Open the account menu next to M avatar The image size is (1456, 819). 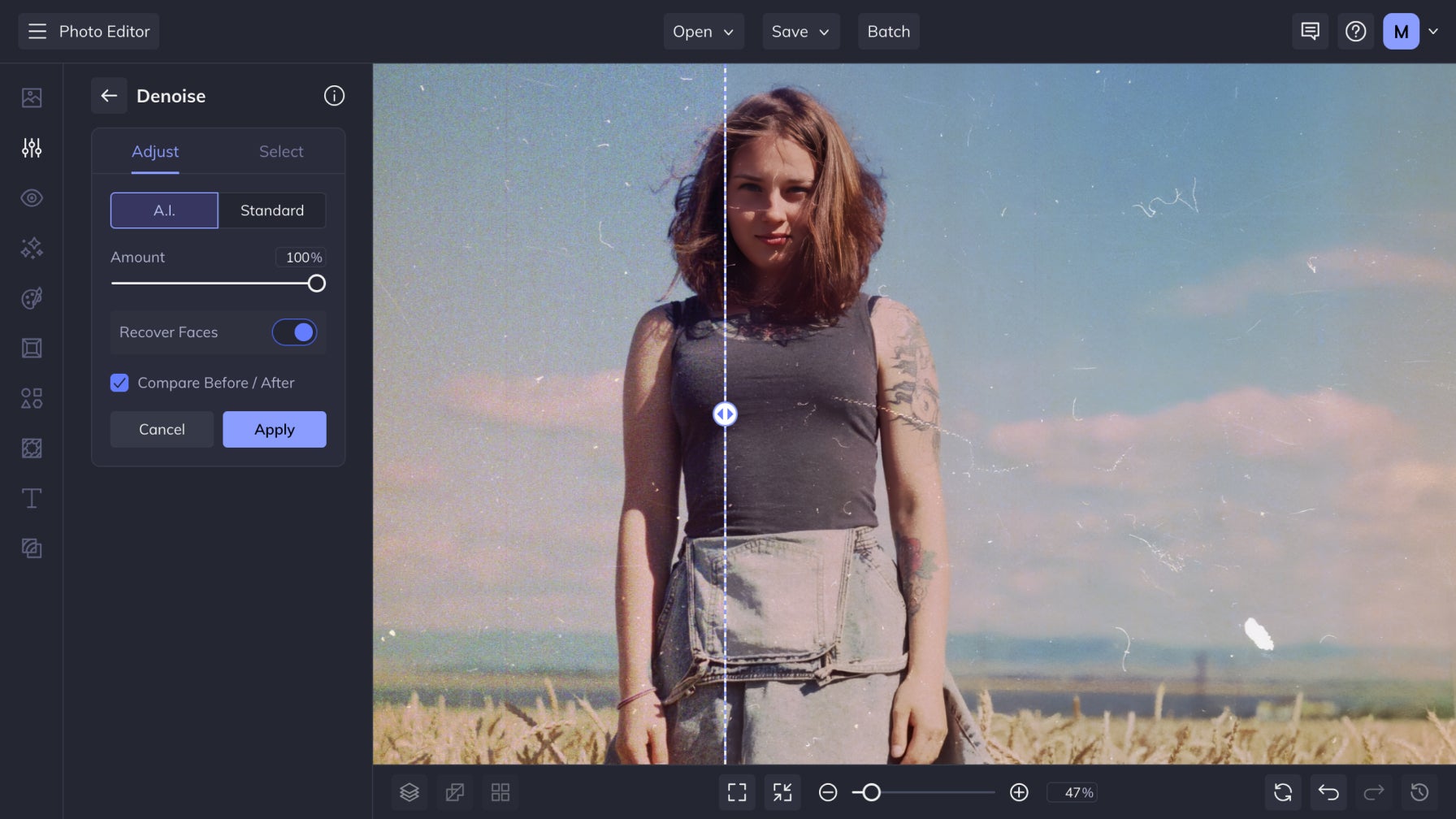click(1432, 32)
